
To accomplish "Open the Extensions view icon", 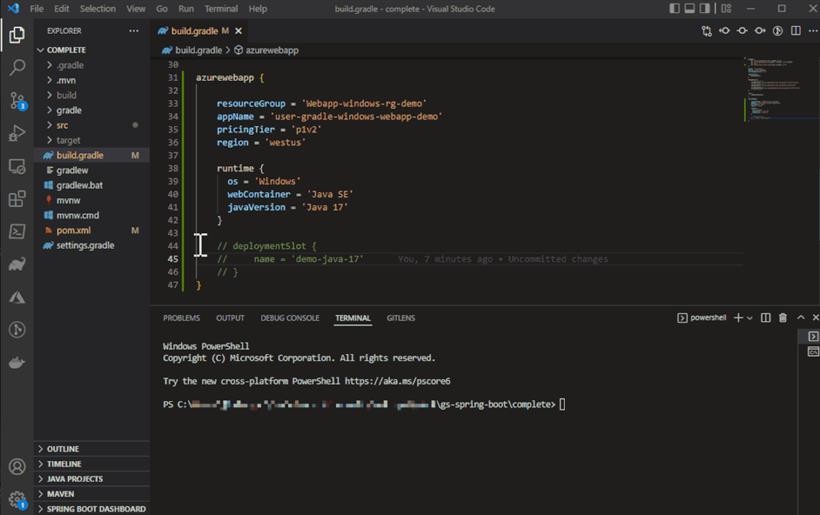I will coord(17,199).
